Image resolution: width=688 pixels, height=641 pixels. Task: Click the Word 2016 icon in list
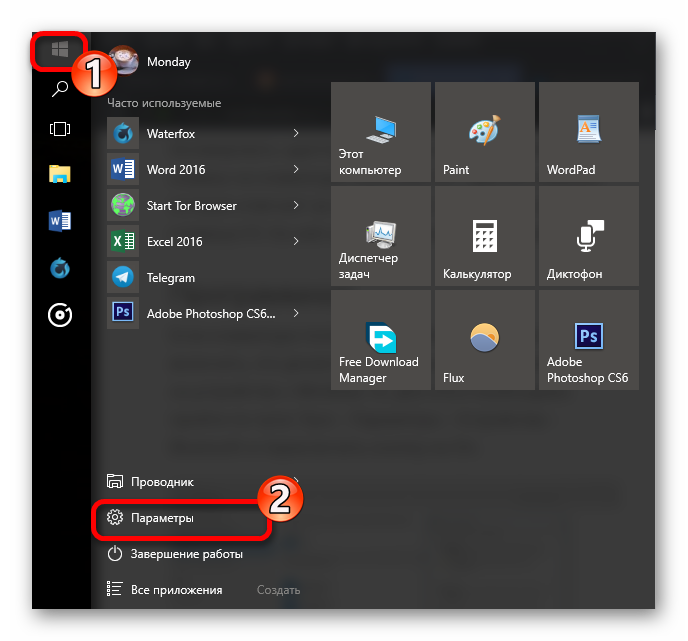click(123, 169)
